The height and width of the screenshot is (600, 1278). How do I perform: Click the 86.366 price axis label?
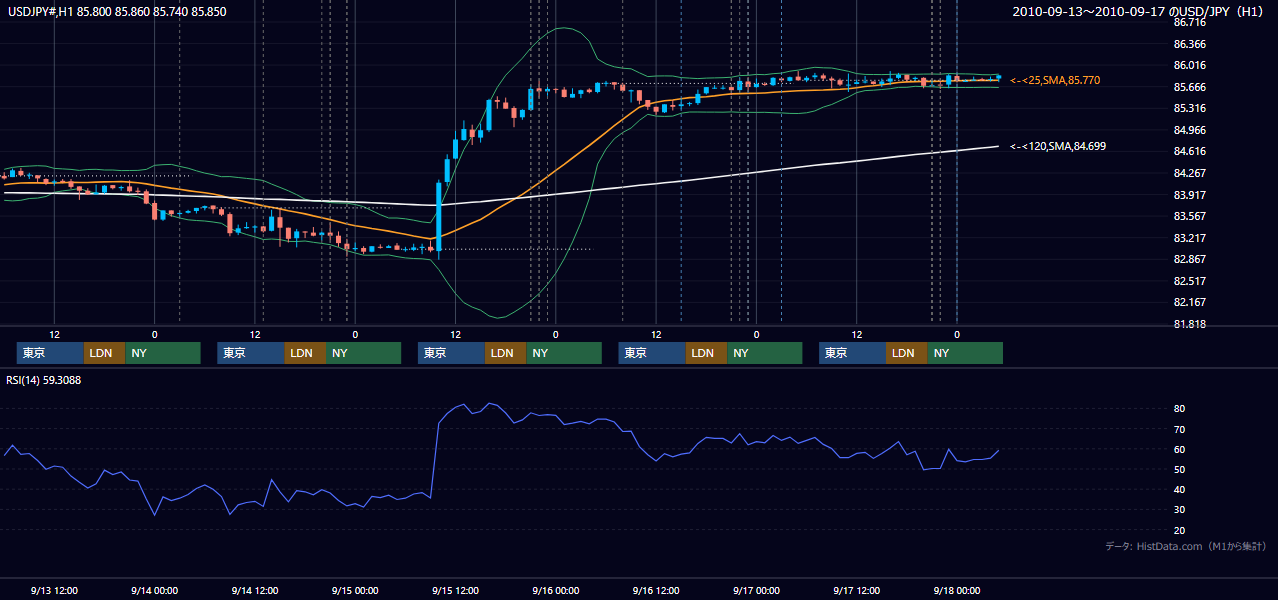click(1188, 44)
